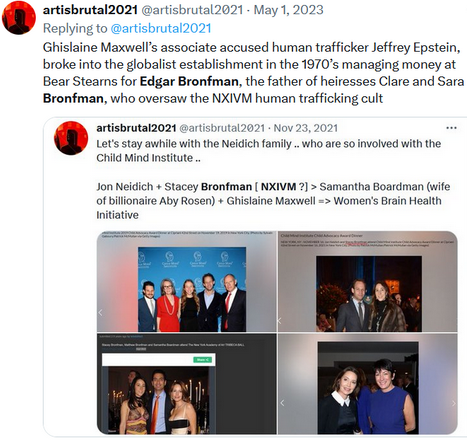Open the Nov 23, 2021 timestamp

click(305, 128)
